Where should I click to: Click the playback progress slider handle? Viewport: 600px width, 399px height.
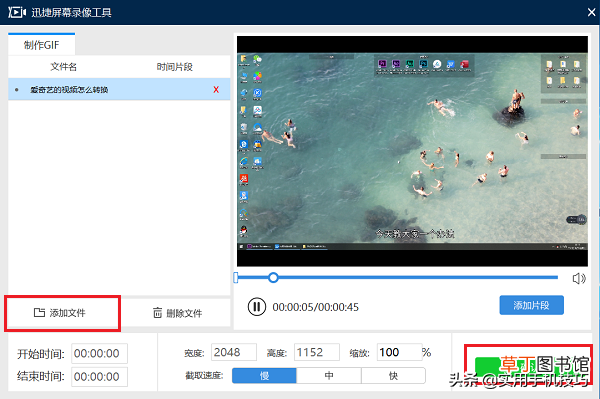pyautogui.click(x=273, y=278)
